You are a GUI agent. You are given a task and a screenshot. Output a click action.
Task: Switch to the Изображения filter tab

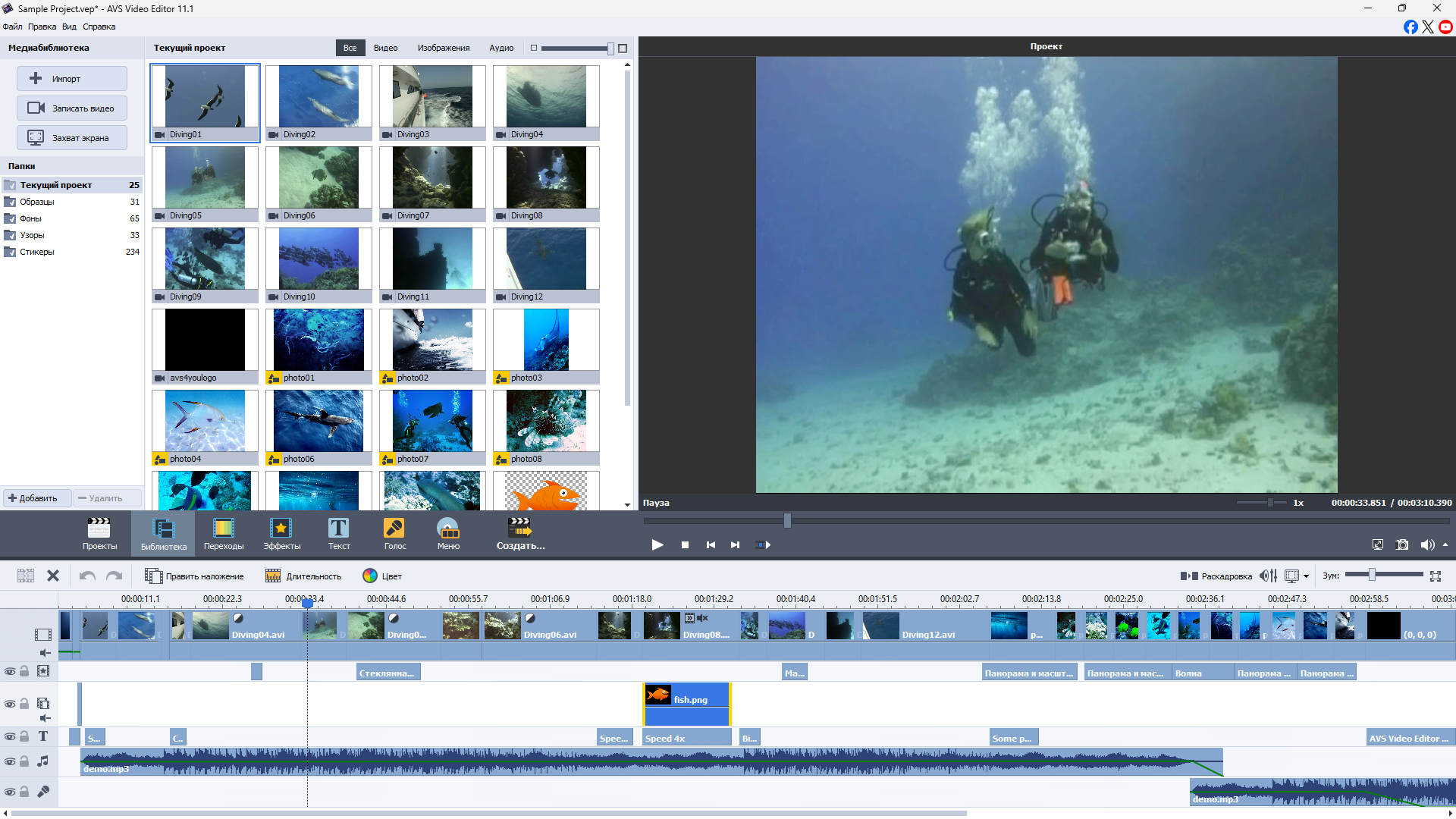pos(443,48)
